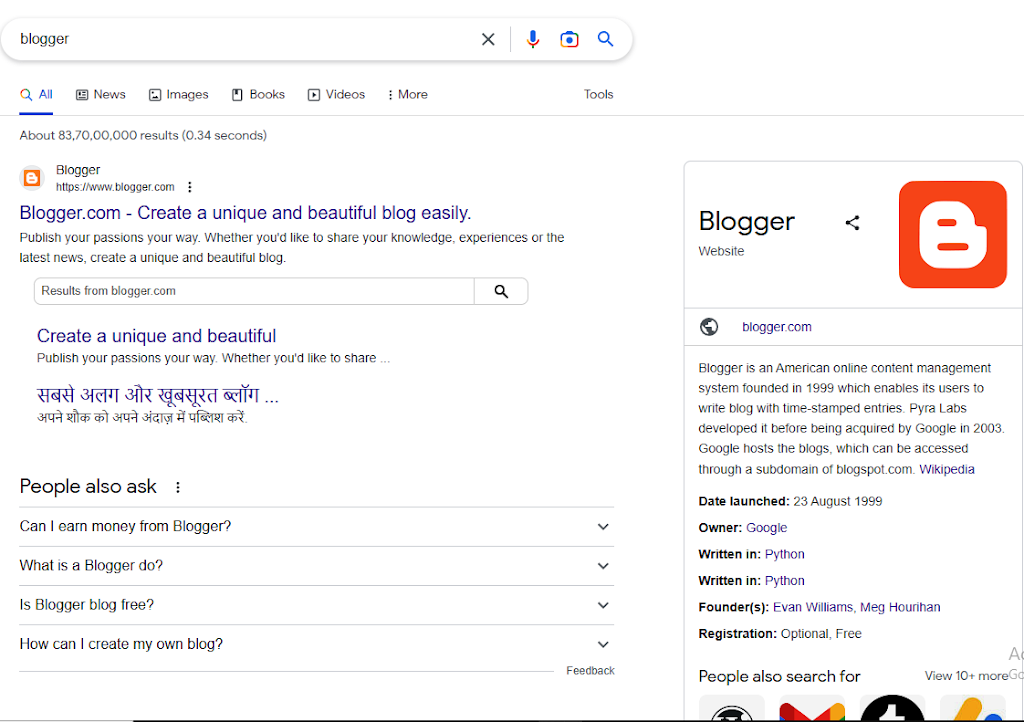This screenshot has height=722, width=1024.
Task: Click the magnifier button in blogger.com site search
Action: [501, 291]
